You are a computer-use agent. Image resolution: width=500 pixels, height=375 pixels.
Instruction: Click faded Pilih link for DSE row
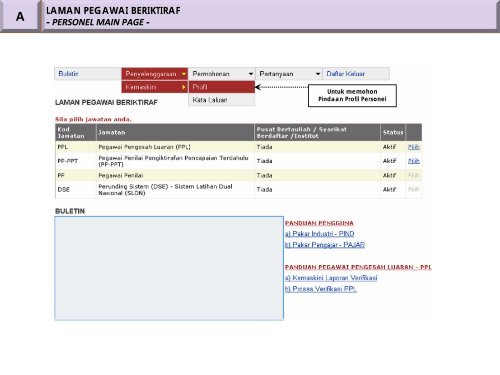pos(414,189)
